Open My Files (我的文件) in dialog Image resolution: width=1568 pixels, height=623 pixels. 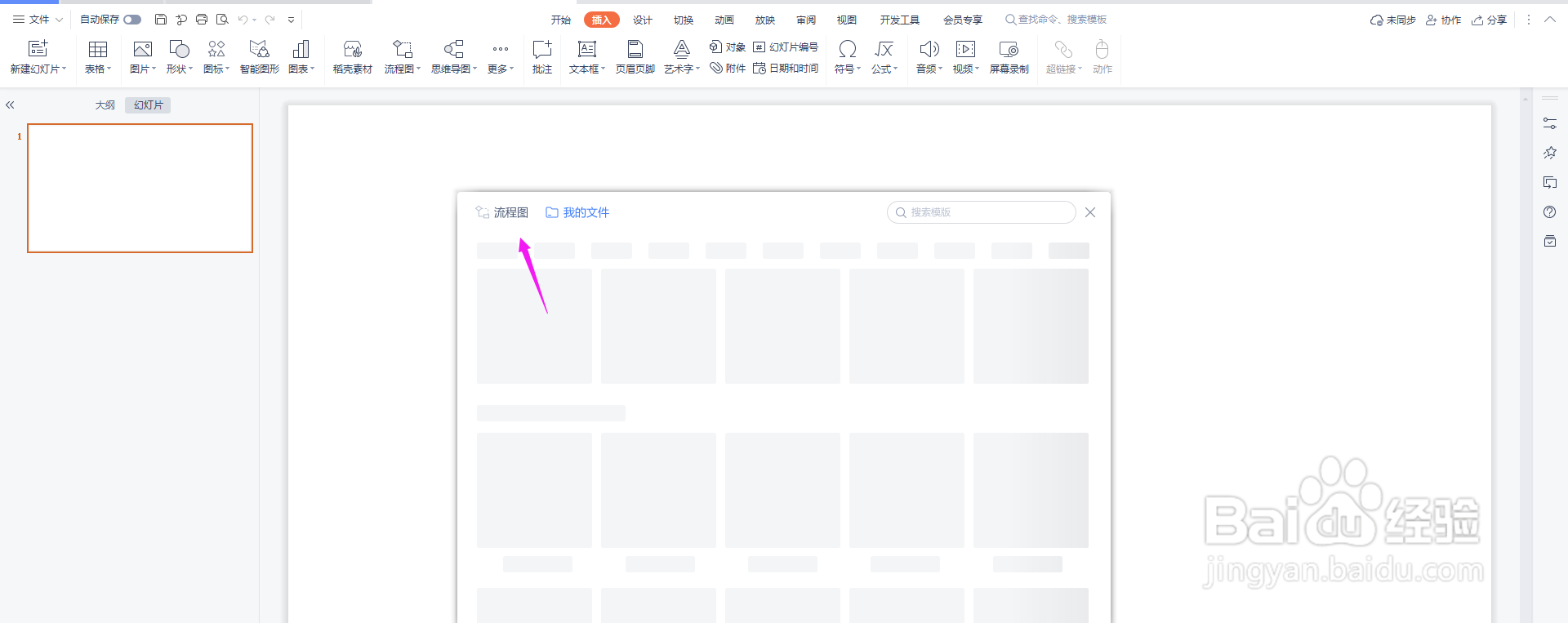pos(577,212)
